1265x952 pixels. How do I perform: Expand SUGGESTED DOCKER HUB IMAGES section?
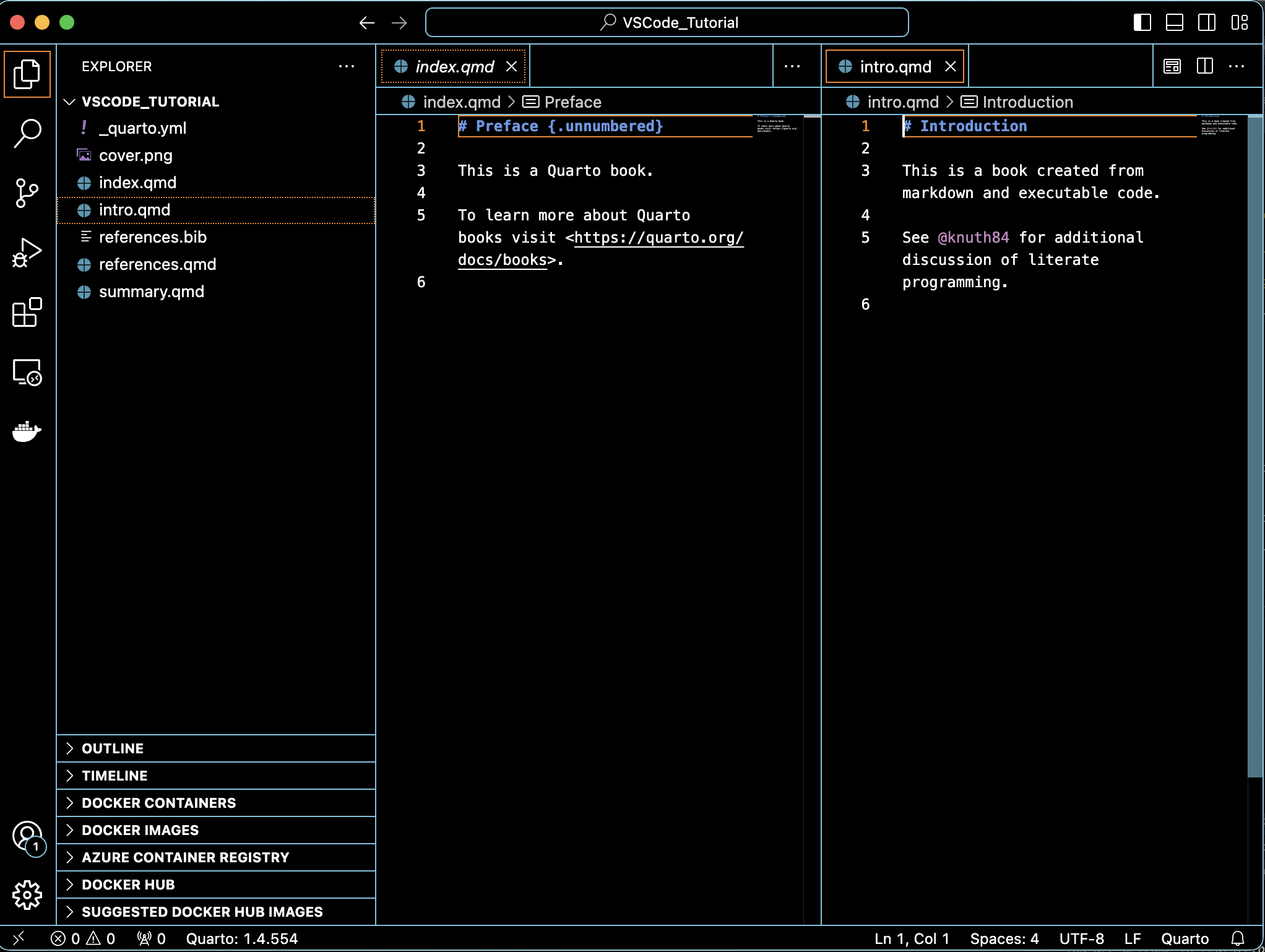click(216, 912)
